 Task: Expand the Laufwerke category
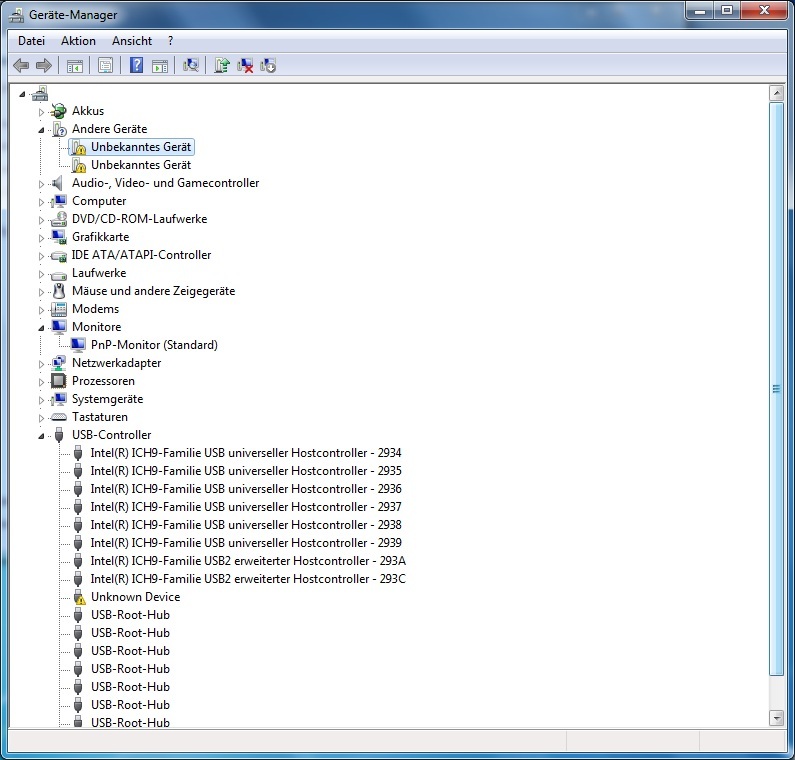click(x=42, y=274)
